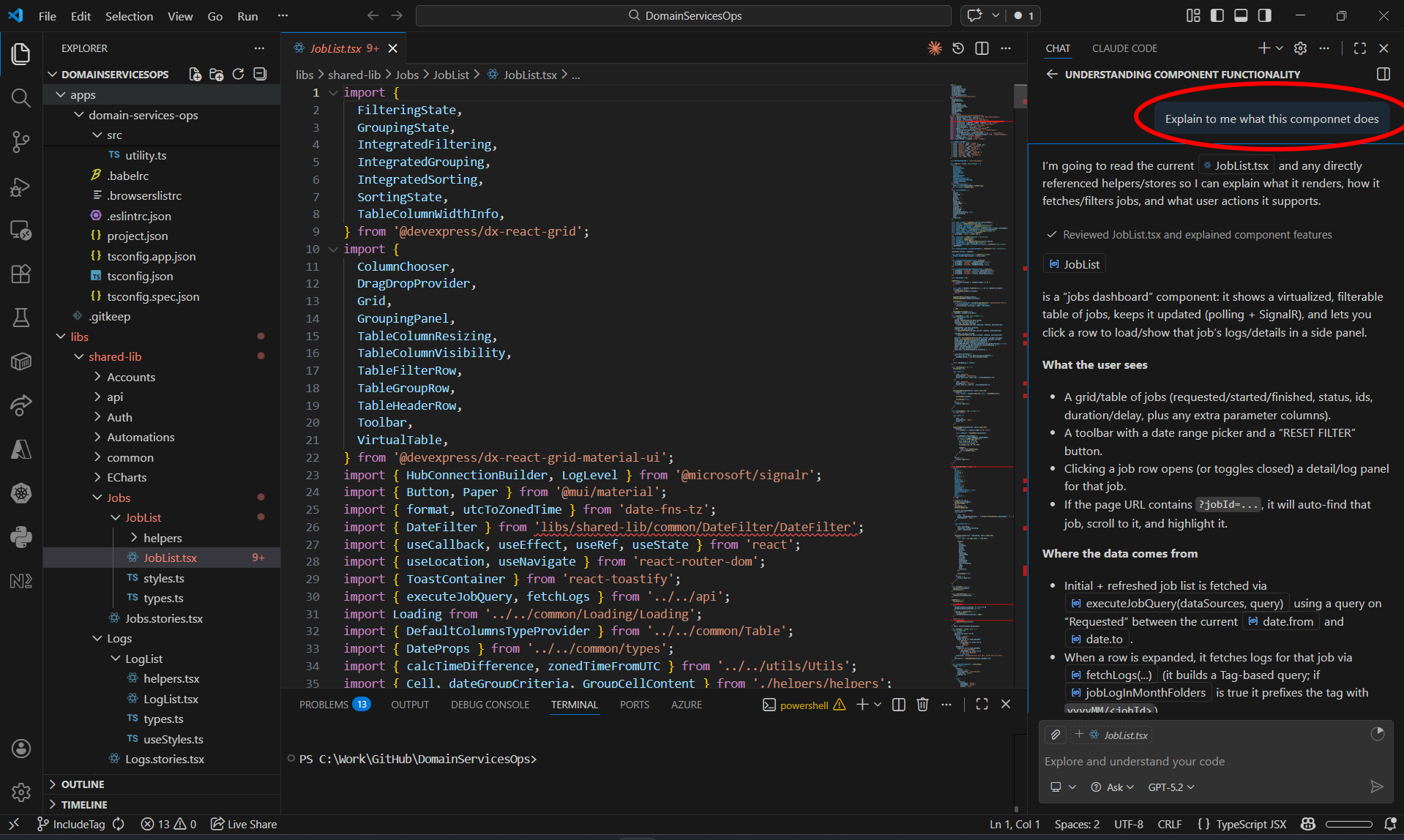Screen dimensions: 1404x840
Task: Open chat settings gear
Action: [x=1300, y=48]
